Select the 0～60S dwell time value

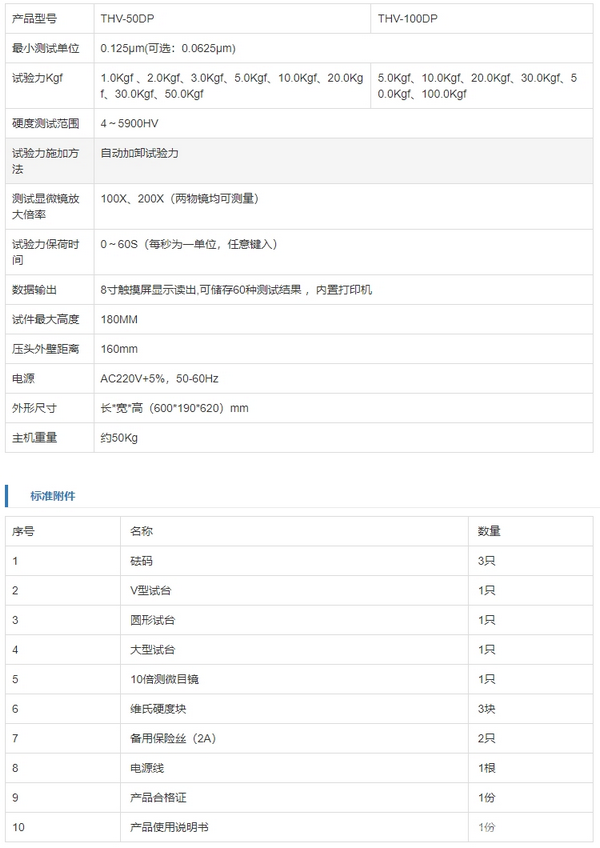[189, 244]
